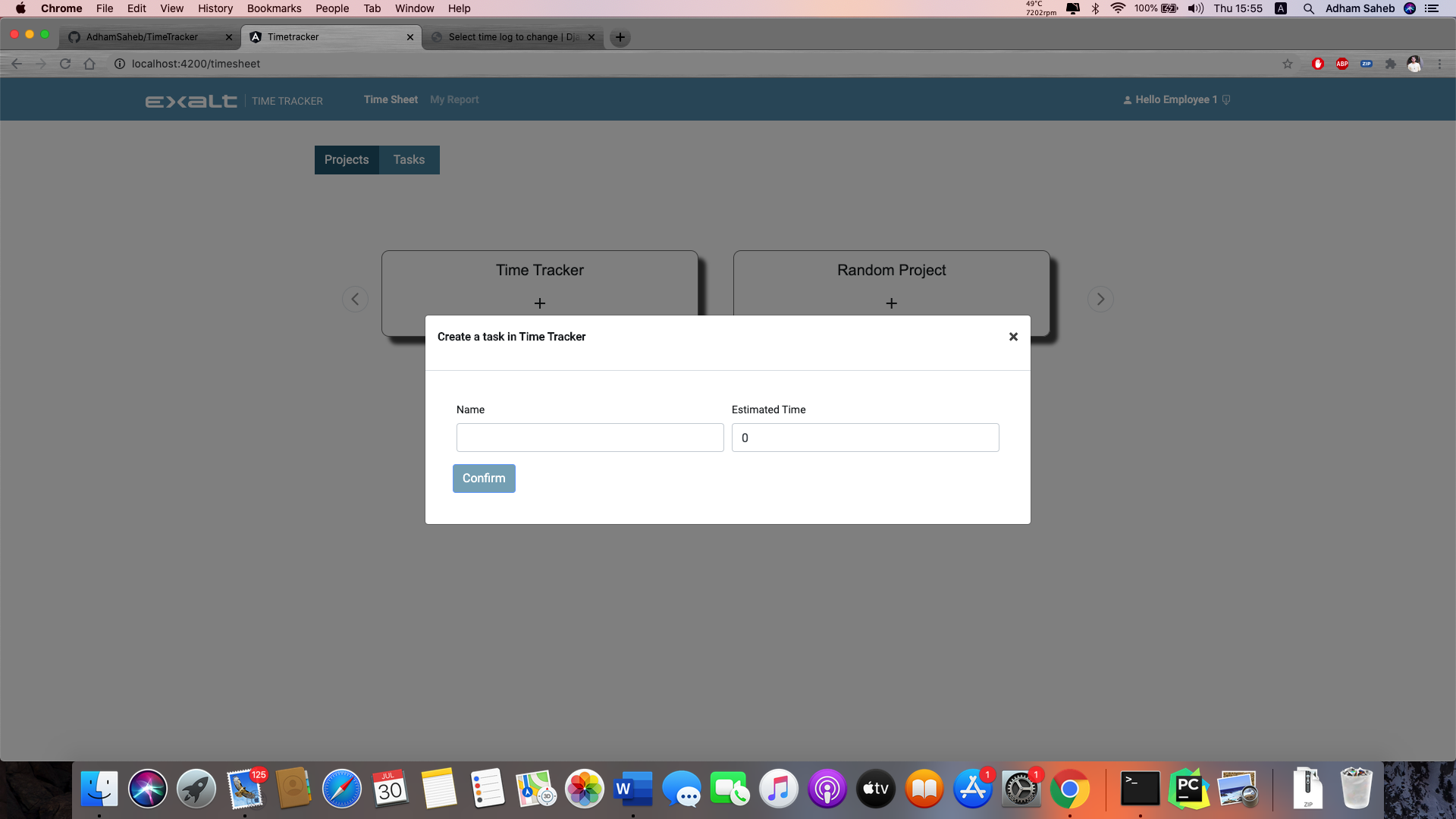Open the Adblock Plus extension
Image resolution: width=1456 pixels, height=819 pixels.
(x=1342, y=64)
